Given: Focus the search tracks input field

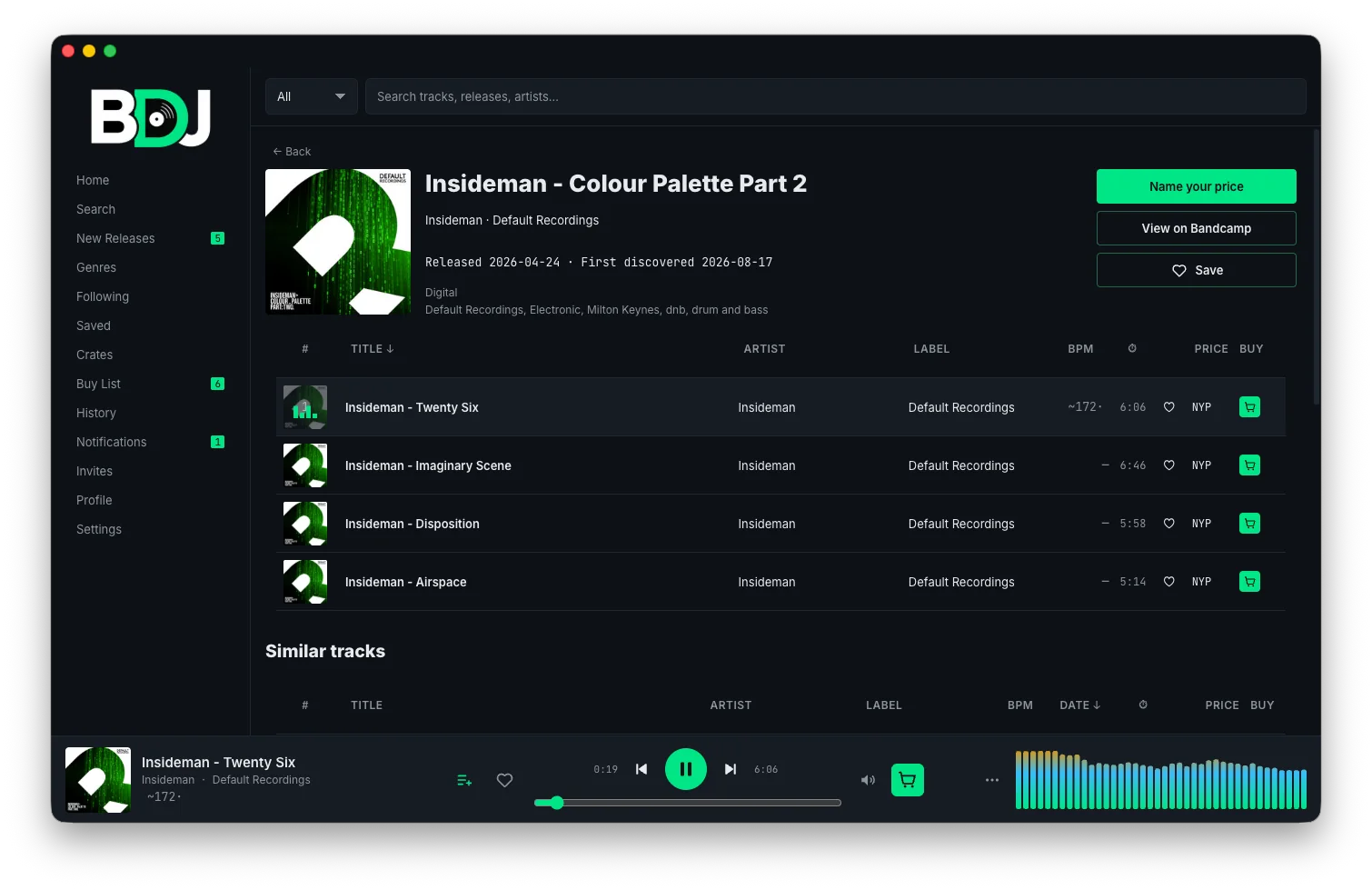Looking at the screenshot, I should [836, 96].
